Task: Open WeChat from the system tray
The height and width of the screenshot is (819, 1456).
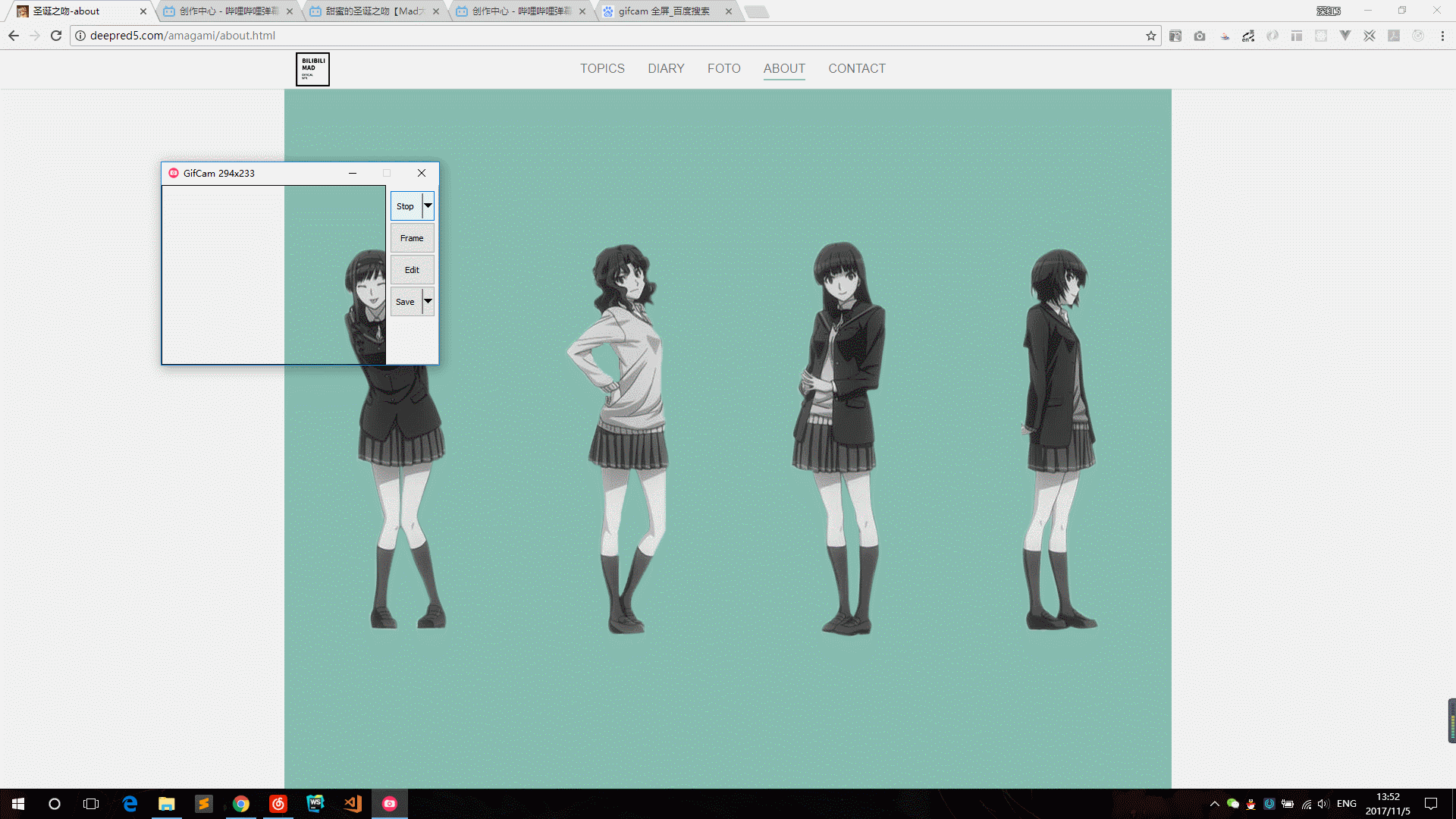Action: (1233, 804)
